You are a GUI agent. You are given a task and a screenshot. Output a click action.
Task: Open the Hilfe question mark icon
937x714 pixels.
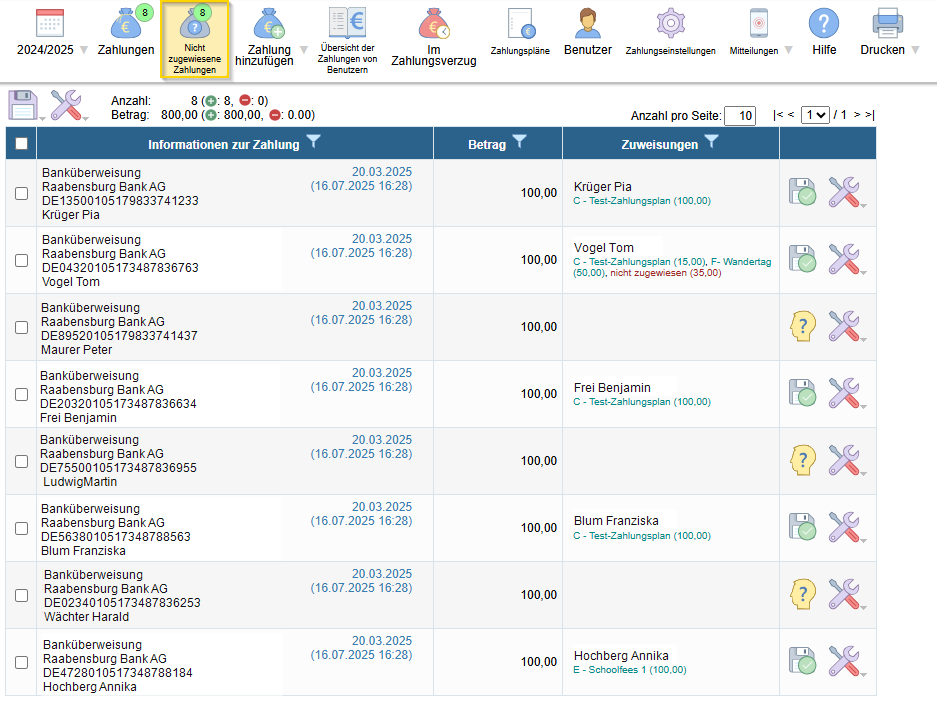pos(824,23)
